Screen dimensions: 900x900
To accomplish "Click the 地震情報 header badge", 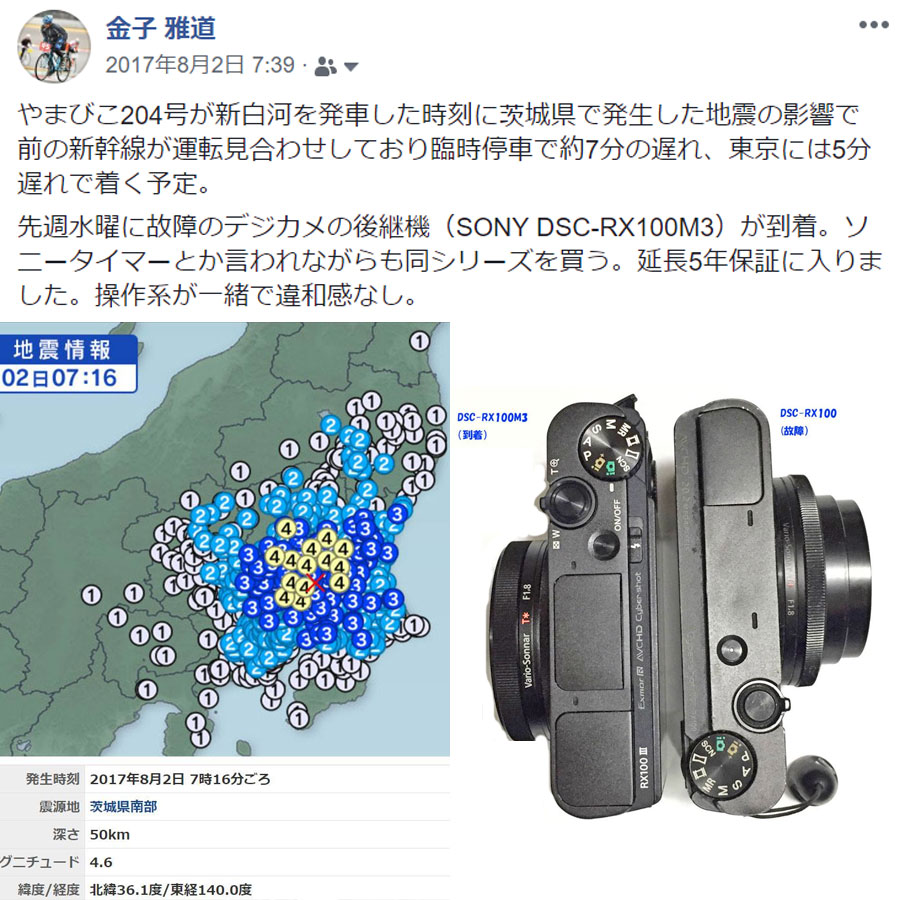I will 62,349.
